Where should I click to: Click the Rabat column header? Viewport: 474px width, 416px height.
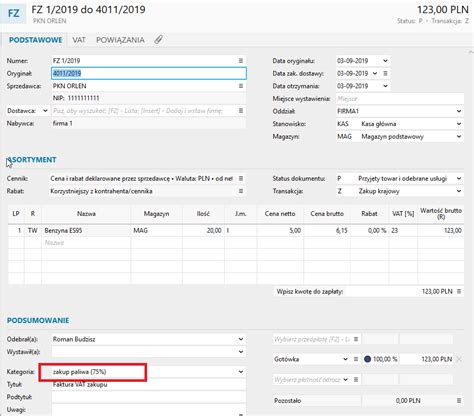(369, 214)
